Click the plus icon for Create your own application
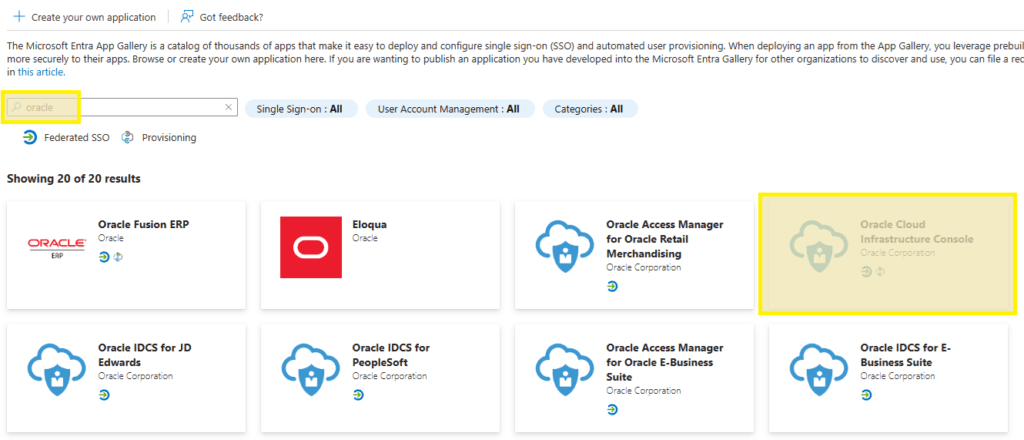This screenshot has height=440, width=1024. (x=19, y=16)
